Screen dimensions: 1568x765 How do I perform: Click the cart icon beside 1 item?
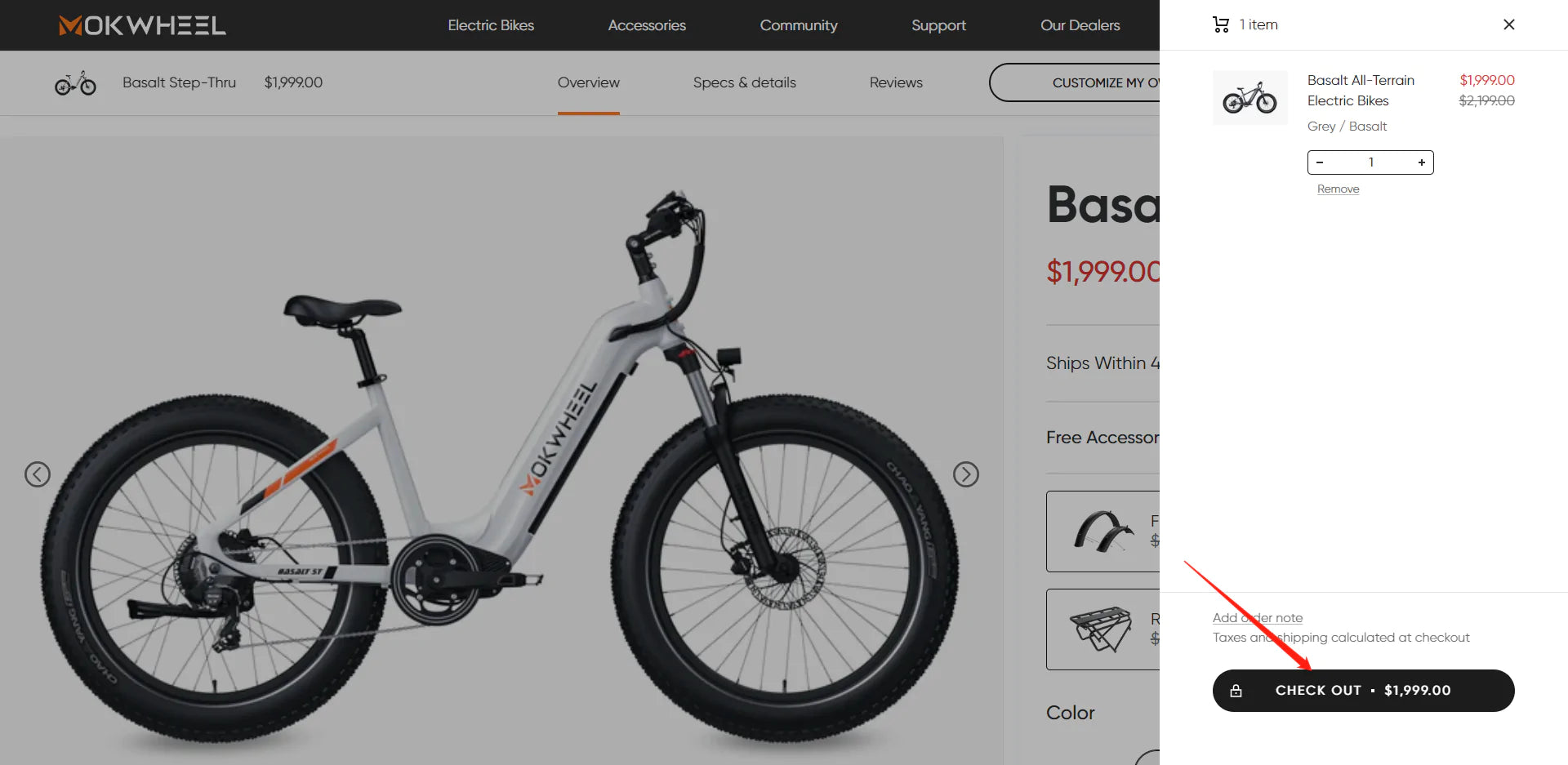pos(1221,24)
